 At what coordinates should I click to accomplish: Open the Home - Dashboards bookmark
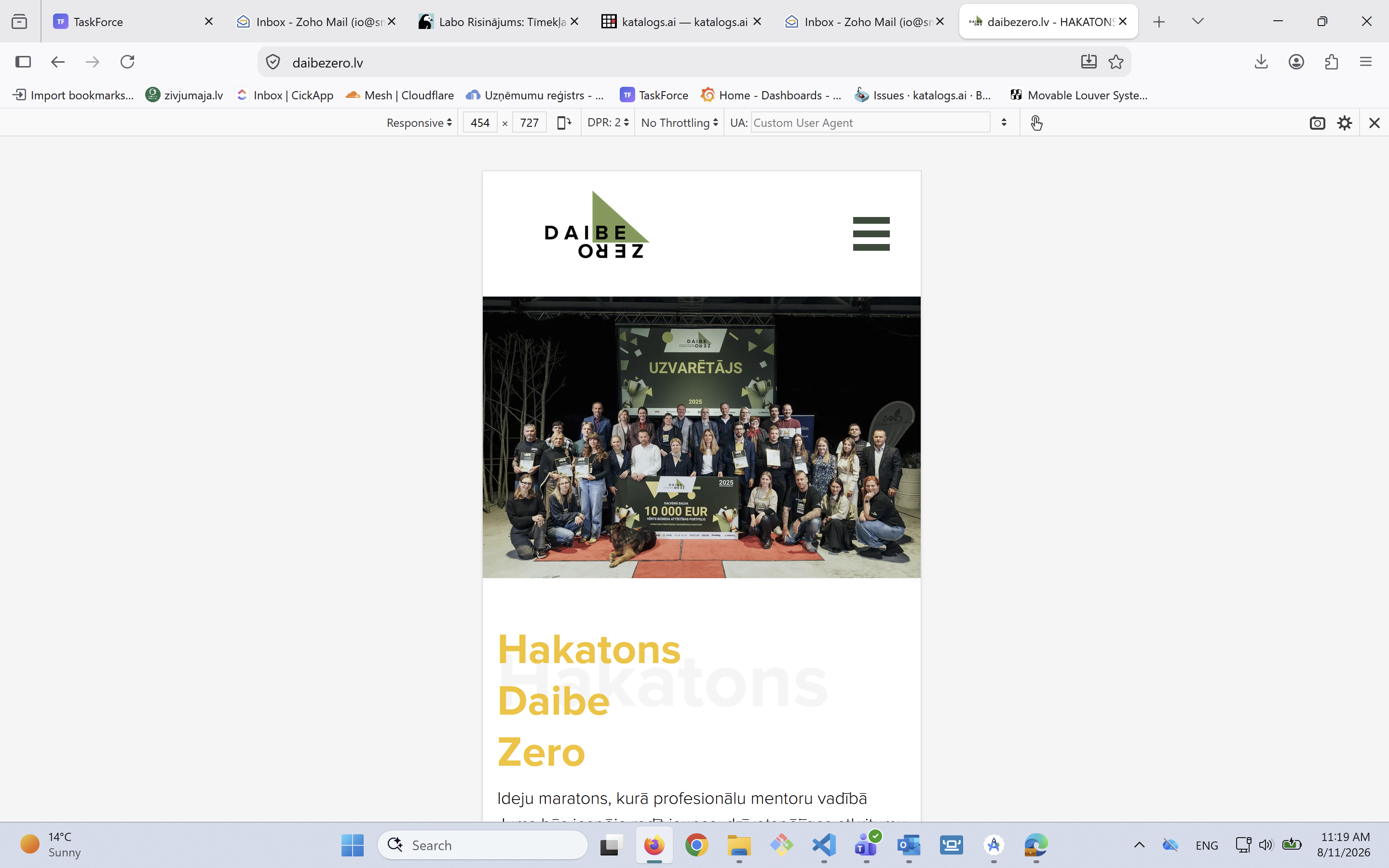tap(771, 95)
